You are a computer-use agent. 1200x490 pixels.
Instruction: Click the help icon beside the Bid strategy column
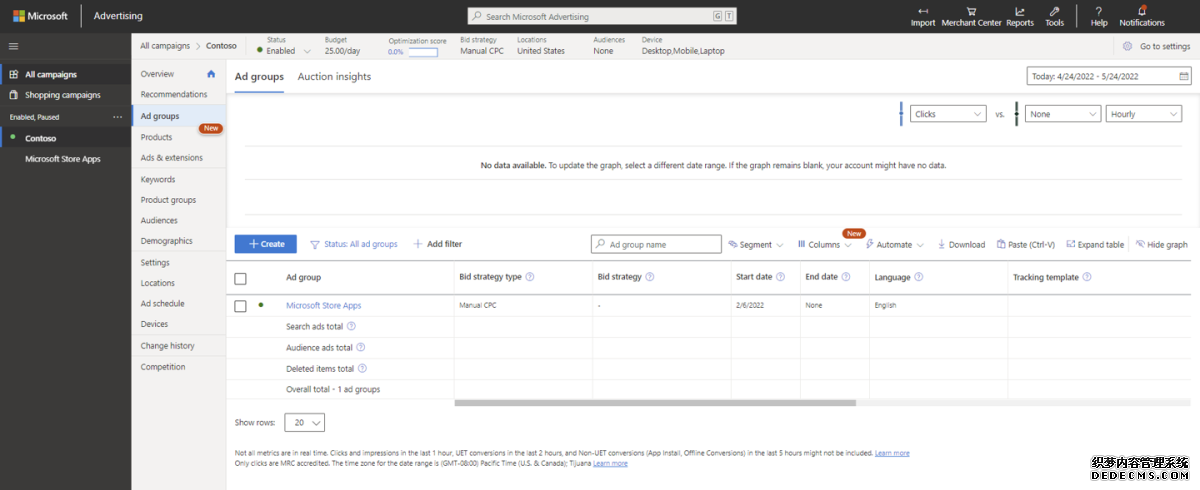(x=650, y=277)
